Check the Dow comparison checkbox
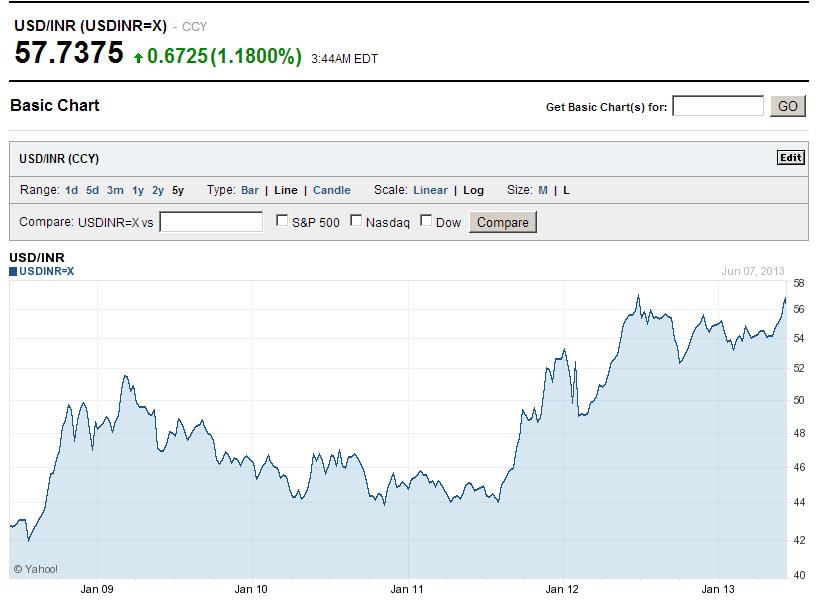Image resolution: width=829 pixels, height=607 pixels. pos(426,221)
